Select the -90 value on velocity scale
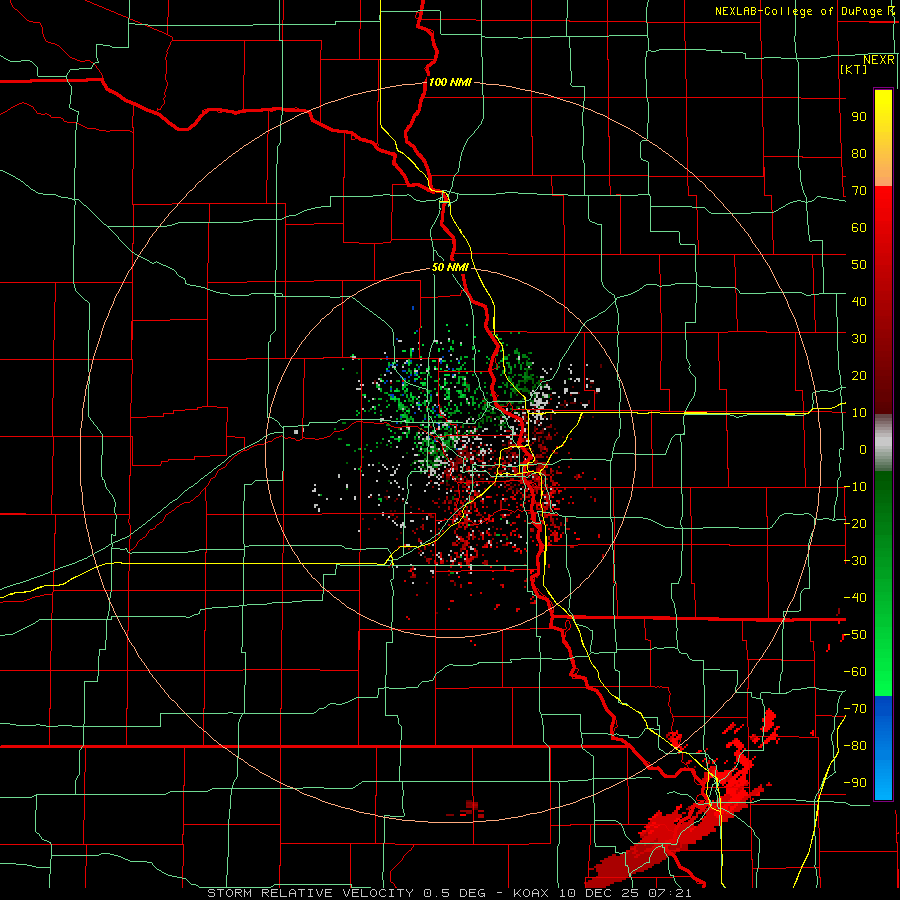The height and width of the screenshot is (900, 900). pyautogui.click(x=856, y=783)
